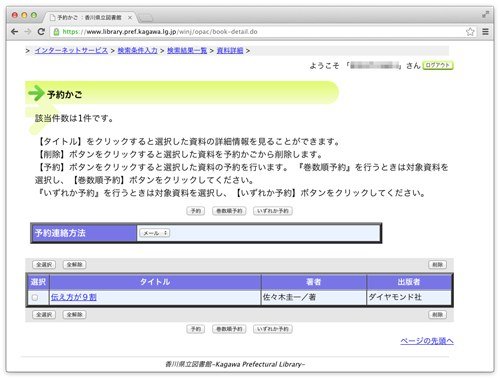Click the 削除 button above the table
500x378 pixels.
[x=437, y=265]
